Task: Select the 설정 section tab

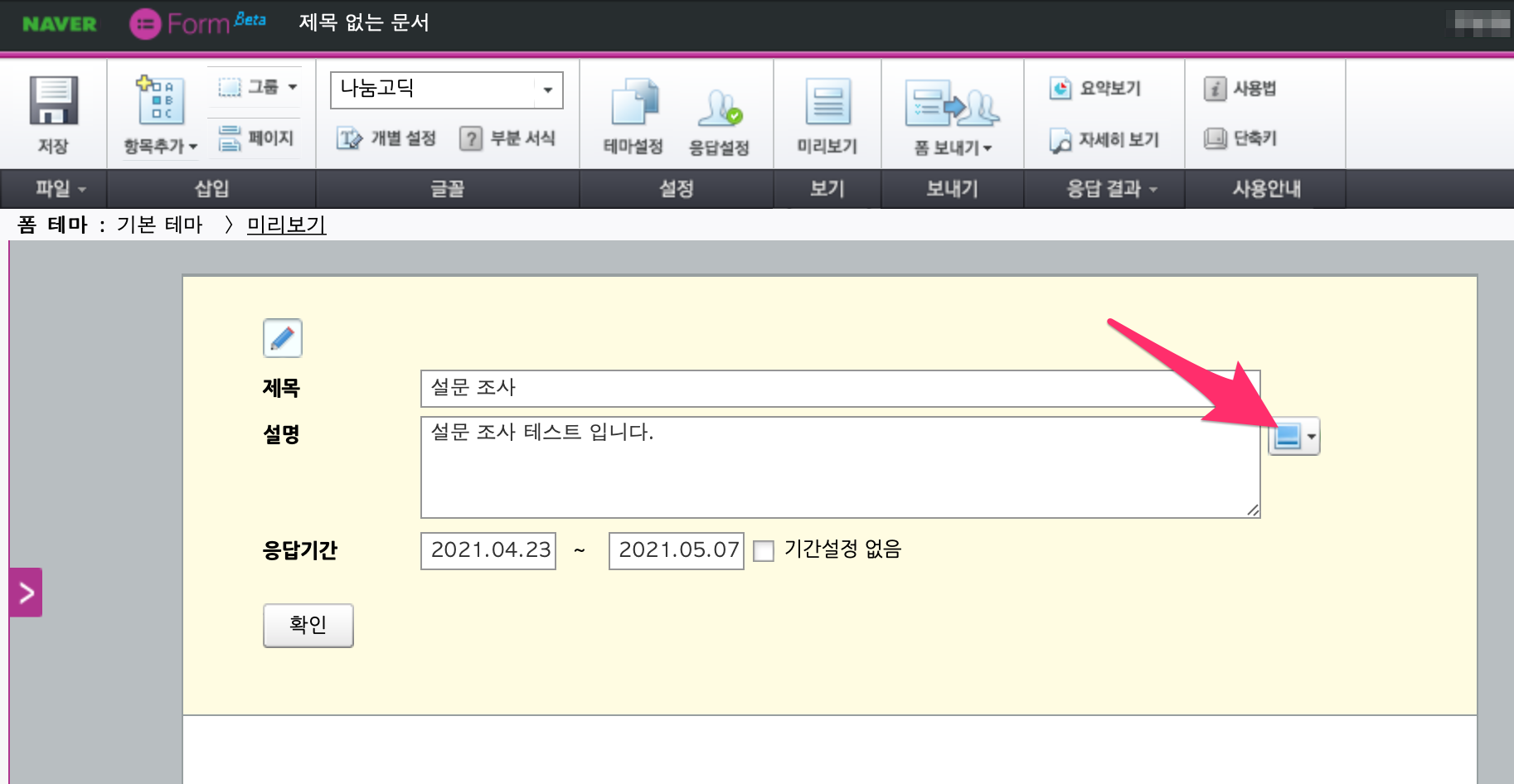Action: click(x=677, y=189)
